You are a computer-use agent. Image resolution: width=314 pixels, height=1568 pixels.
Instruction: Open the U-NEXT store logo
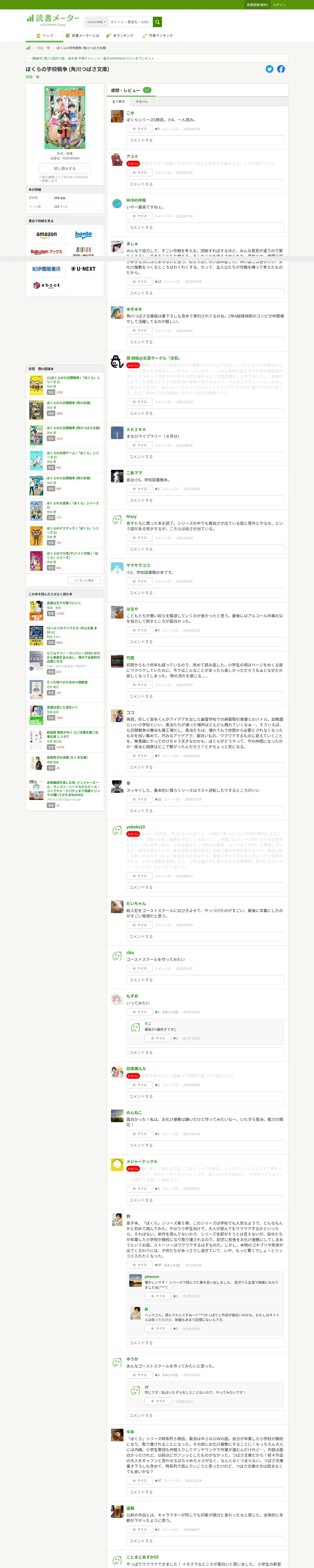coord(83,268)
